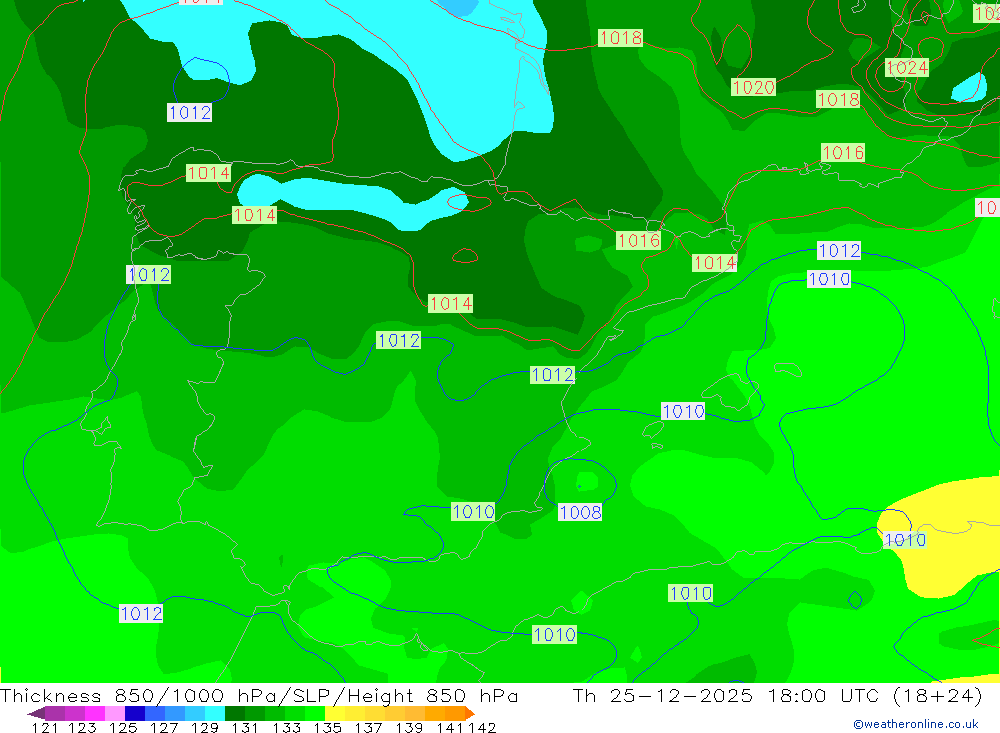Viewport: 1000px width, 733px height.
Task: Select the map title 'Thickness 850/1000 hPa/SLP/Height 850 hPa'
Action: [x=259, y=695]
